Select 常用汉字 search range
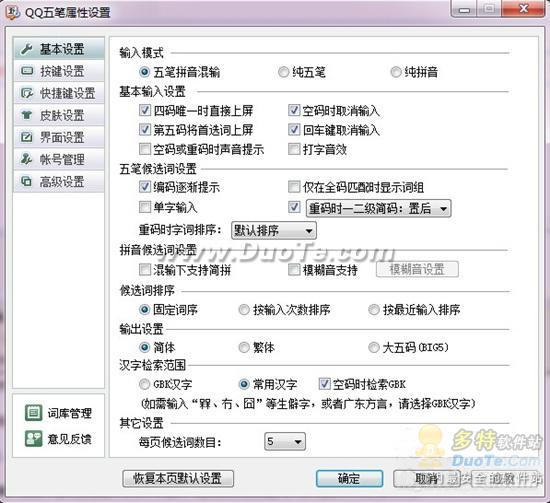 coord(244,384)
